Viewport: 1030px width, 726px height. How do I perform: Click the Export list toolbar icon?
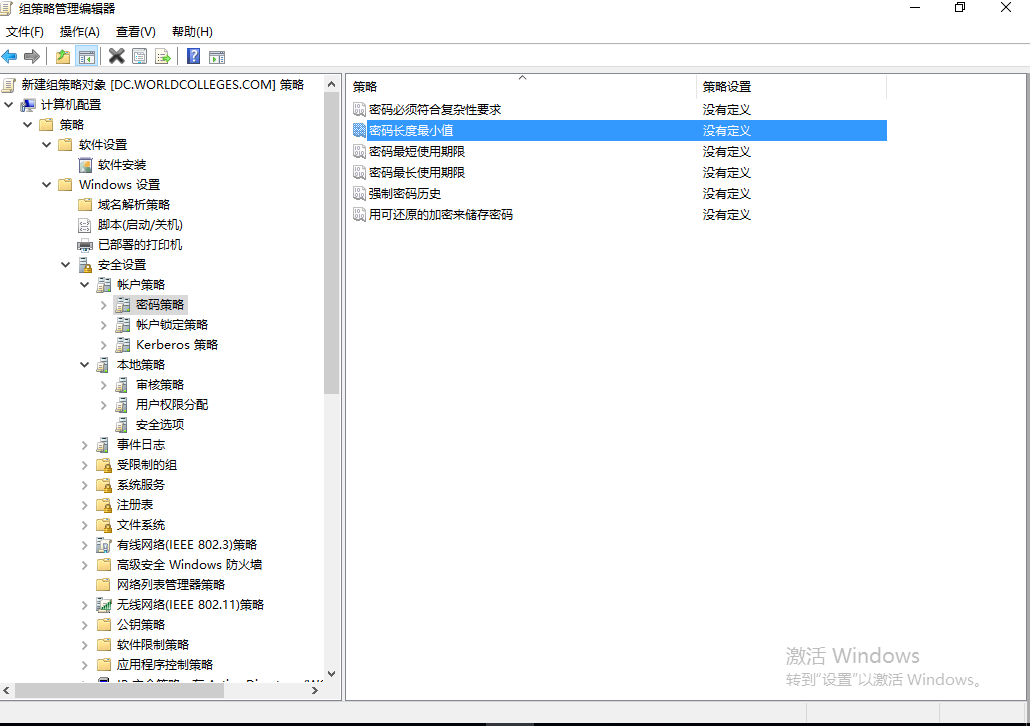click(x=162, y=56)
